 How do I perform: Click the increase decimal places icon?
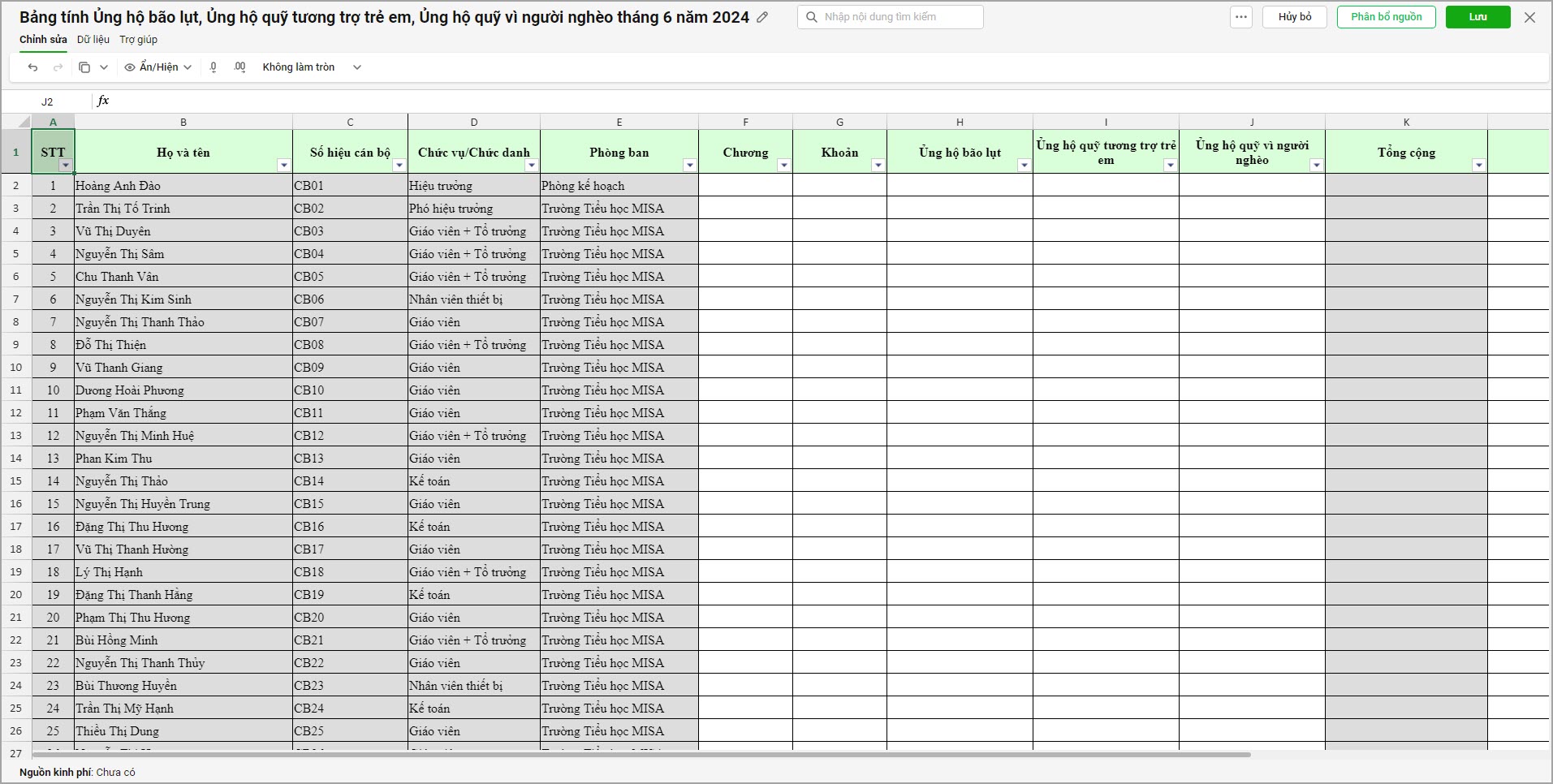point(239,67)
